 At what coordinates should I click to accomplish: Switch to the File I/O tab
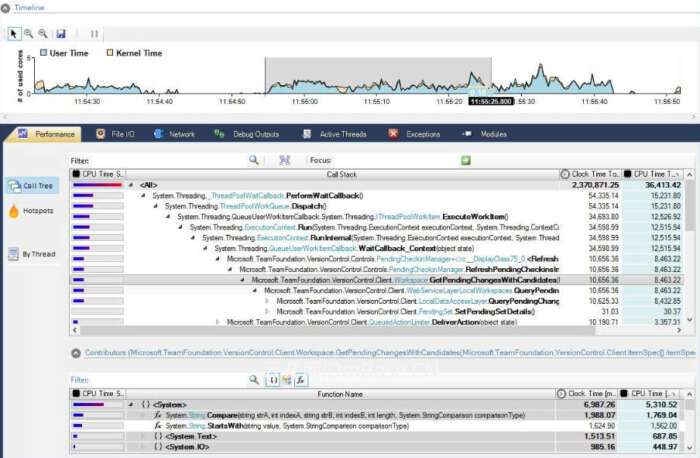click(x=115, y=134)
